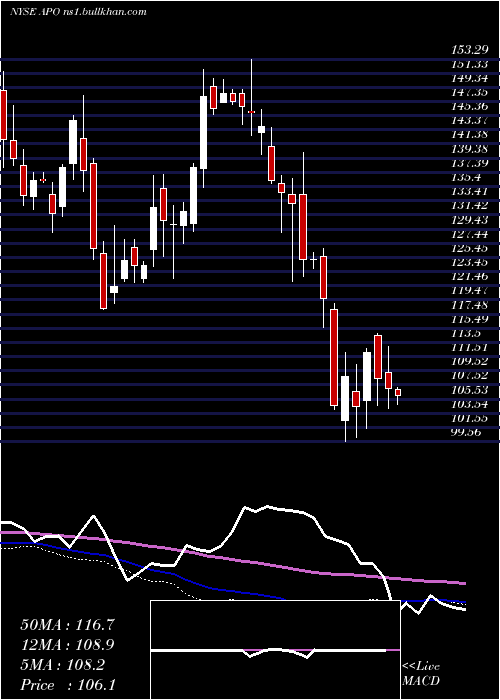Click the 123.45 price axis label

(x=469, y=262)
